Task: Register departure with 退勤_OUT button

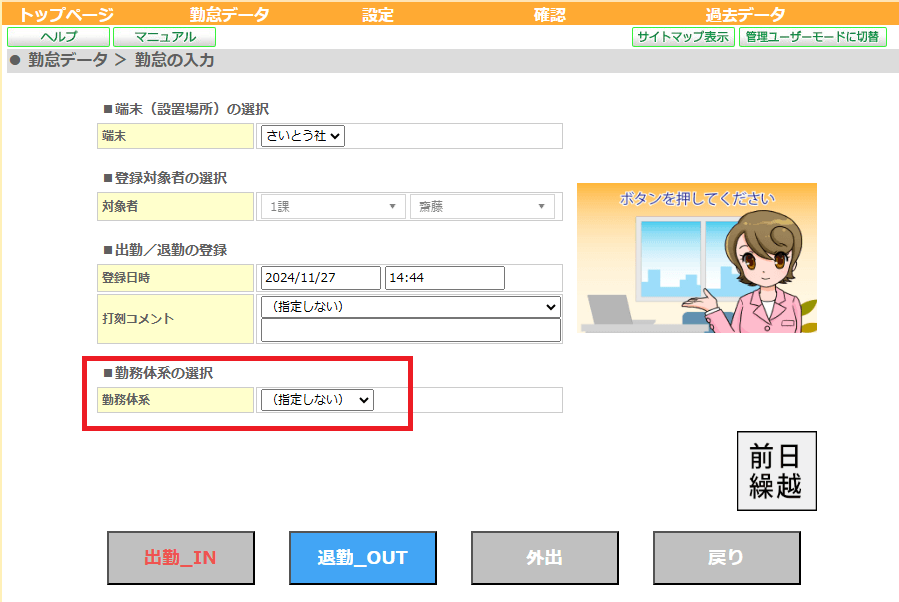Action: click(362, 557)
